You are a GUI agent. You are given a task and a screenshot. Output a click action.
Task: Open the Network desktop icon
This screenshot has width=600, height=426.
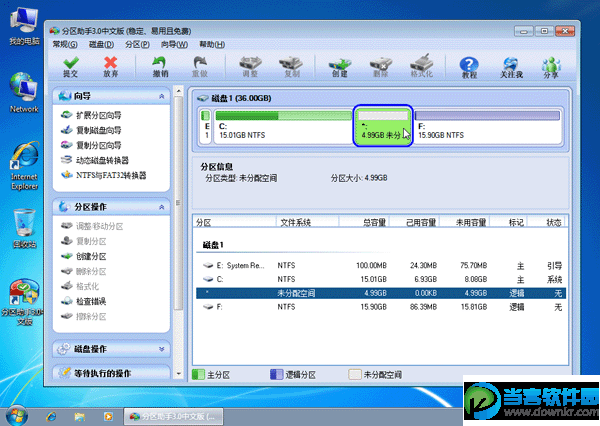coord(24,92)
